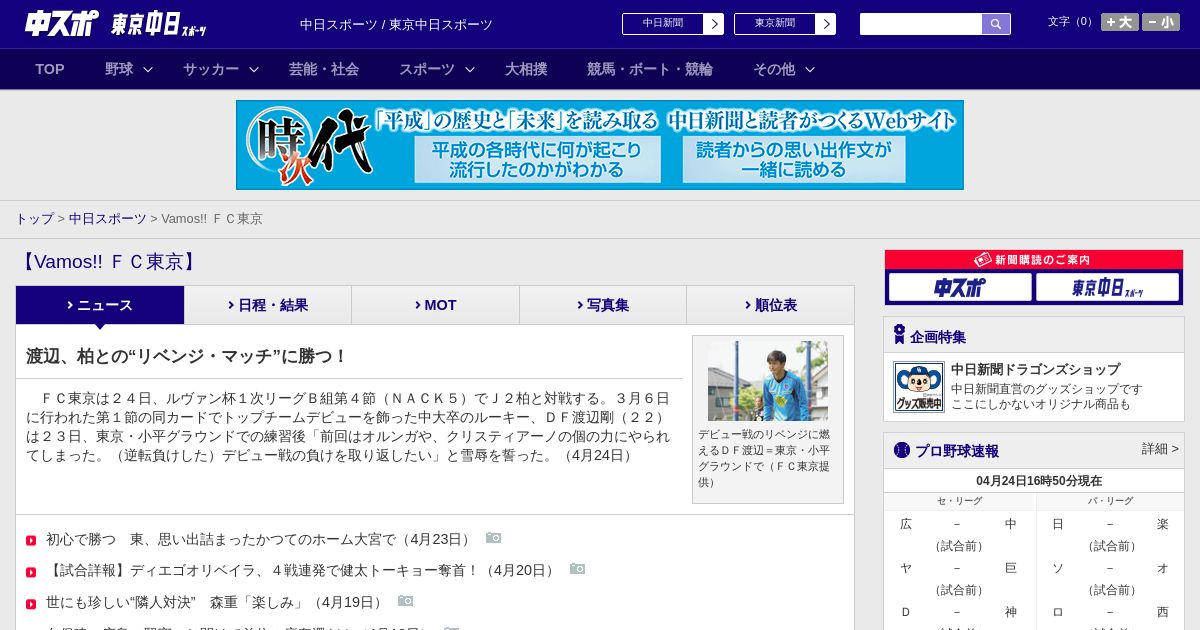1200x630 pixels.
Task: Open the player photo thumbnail
Action: 768,381
